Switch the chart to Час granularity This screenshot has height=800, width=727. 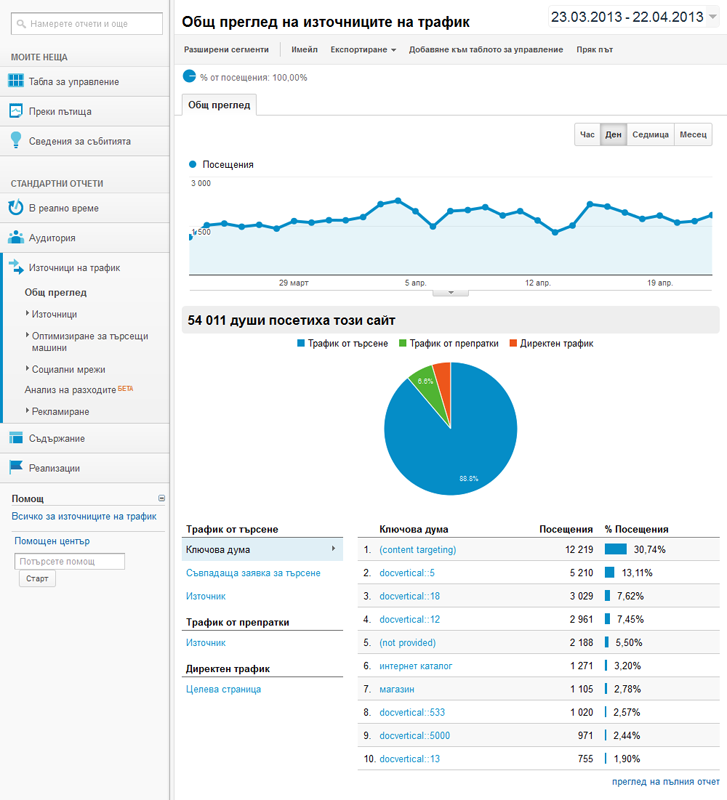point(587,135)
